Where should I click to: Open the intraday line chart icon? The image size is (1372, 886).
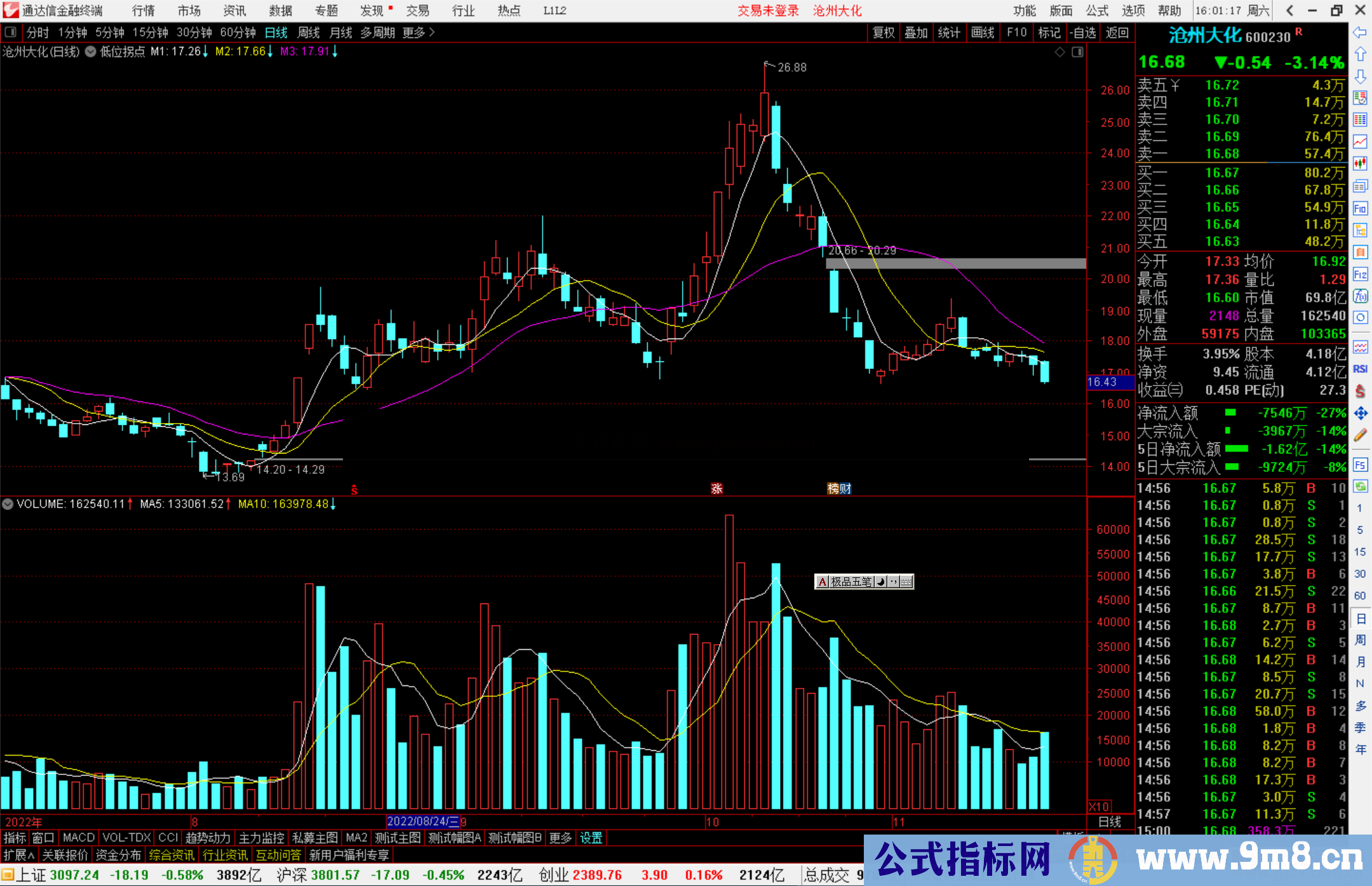[1360, 142]
